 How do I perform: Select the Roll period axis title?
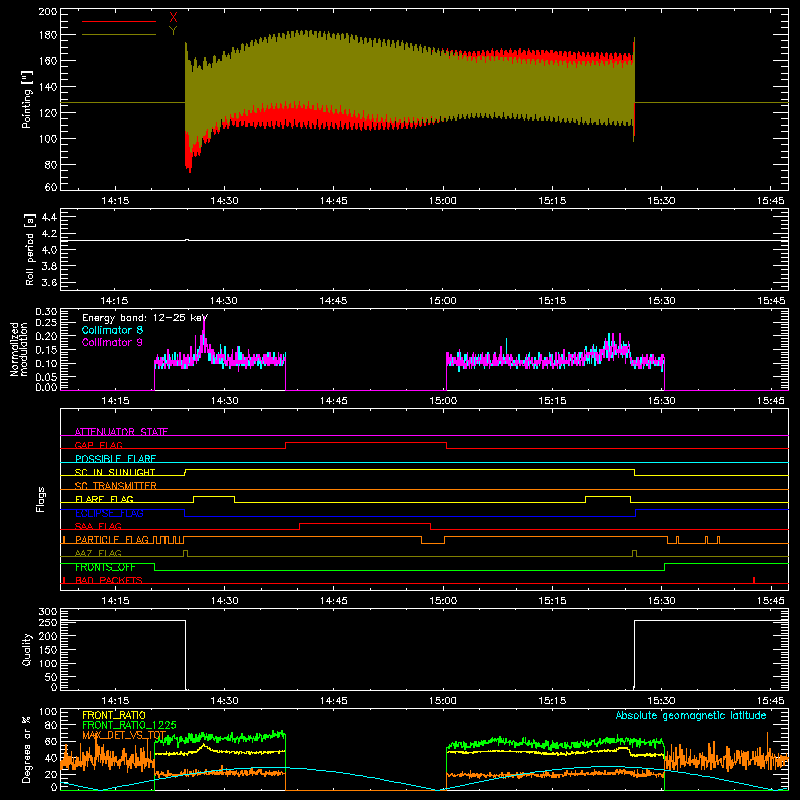point(30,249)
